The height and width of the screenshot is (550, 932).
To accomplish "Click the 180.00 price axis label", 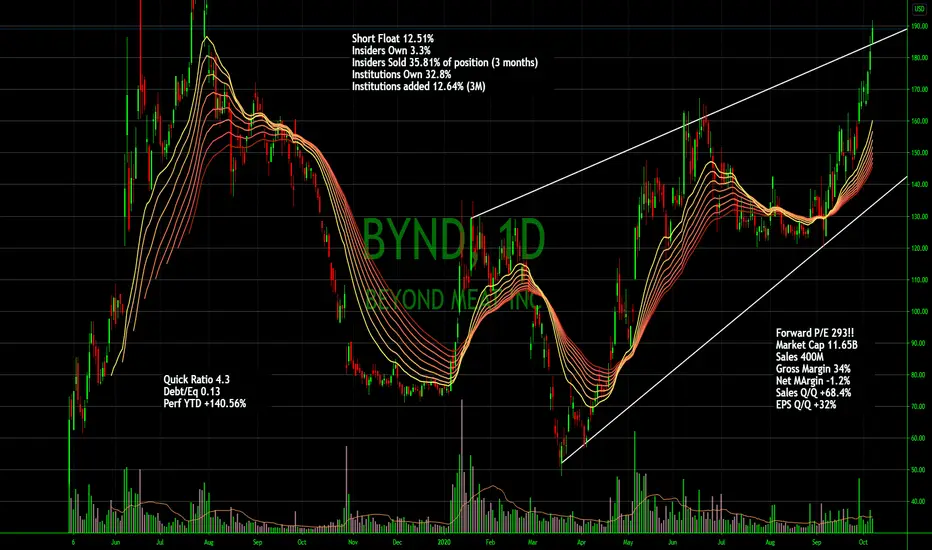I will (919, 58).
